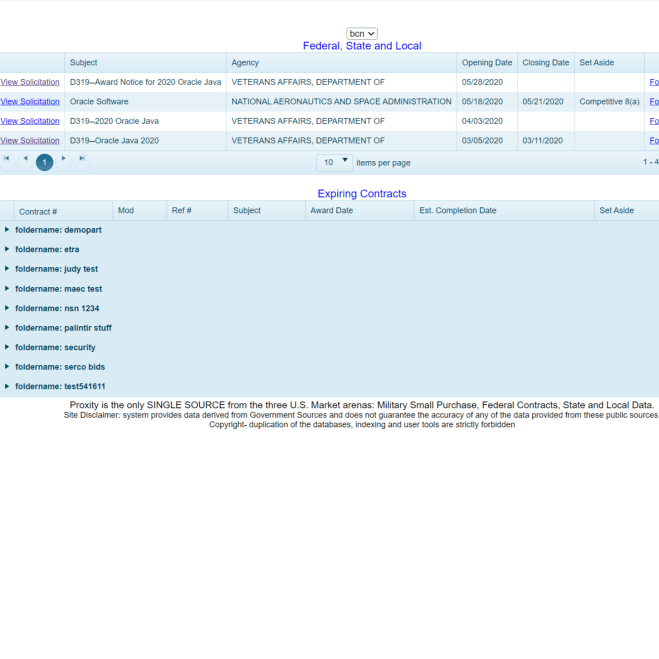This screenshot has width=659, height=659.
Task: Sort contracts by Contract # header
Action: tap(63, 211)
